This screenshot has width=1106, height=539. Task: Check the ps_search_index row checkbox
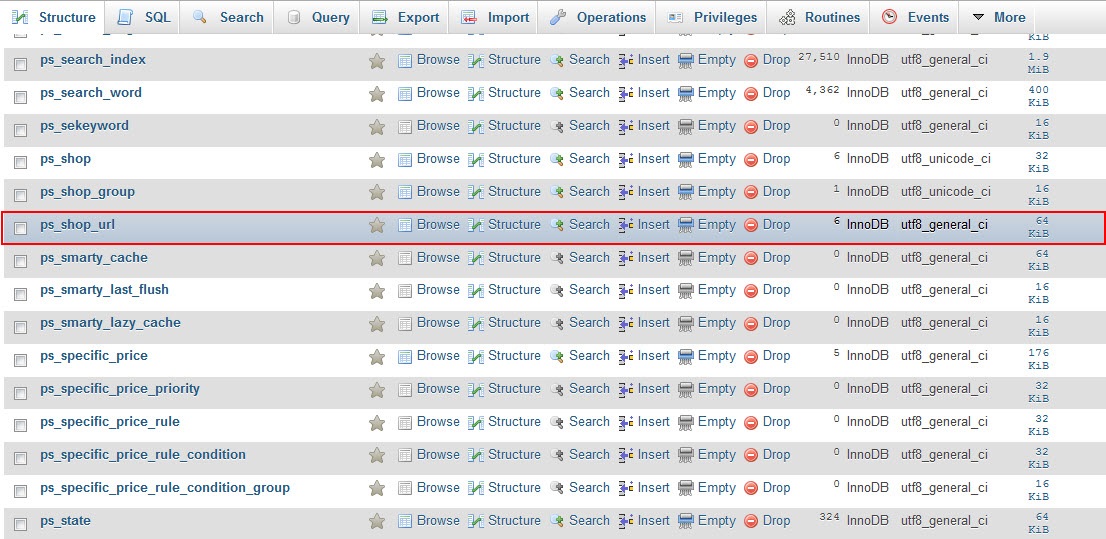[x=20, y=64]
